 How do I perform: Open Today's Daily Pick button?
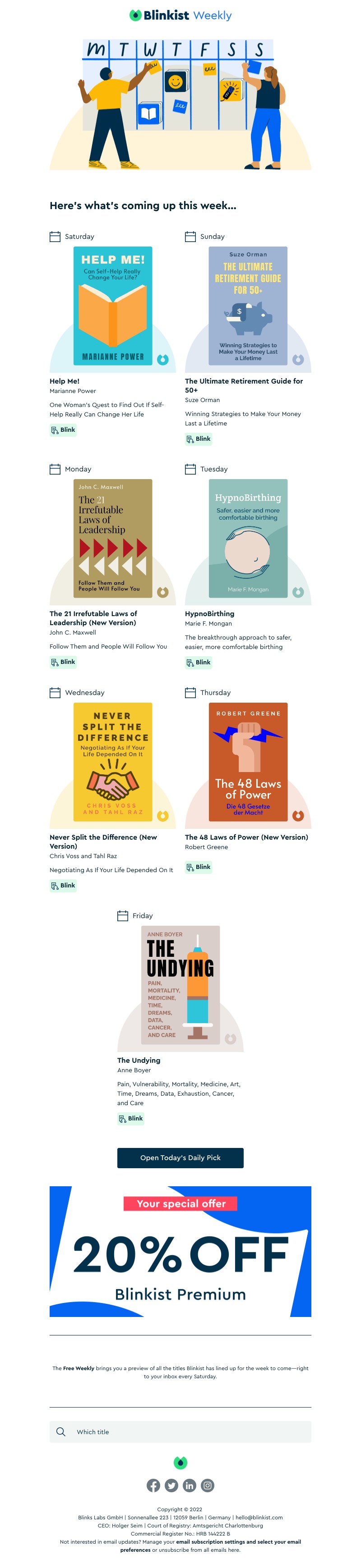180,1158
